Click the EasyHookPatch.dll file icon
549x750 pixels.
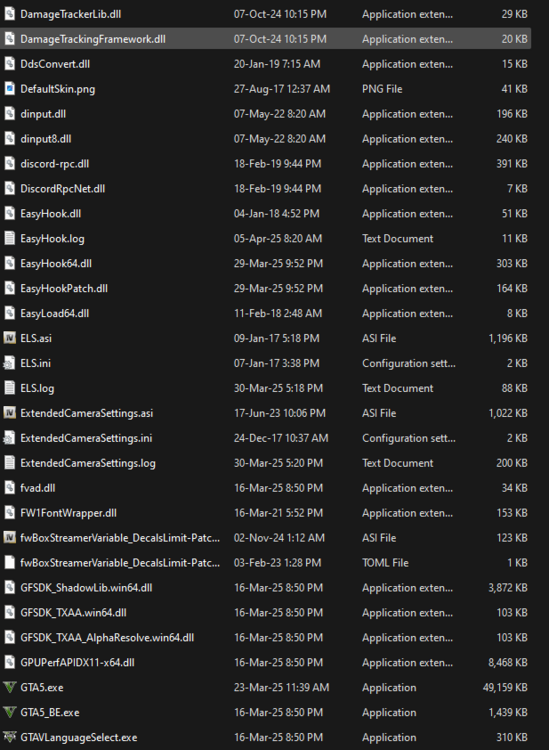(9, 288)
